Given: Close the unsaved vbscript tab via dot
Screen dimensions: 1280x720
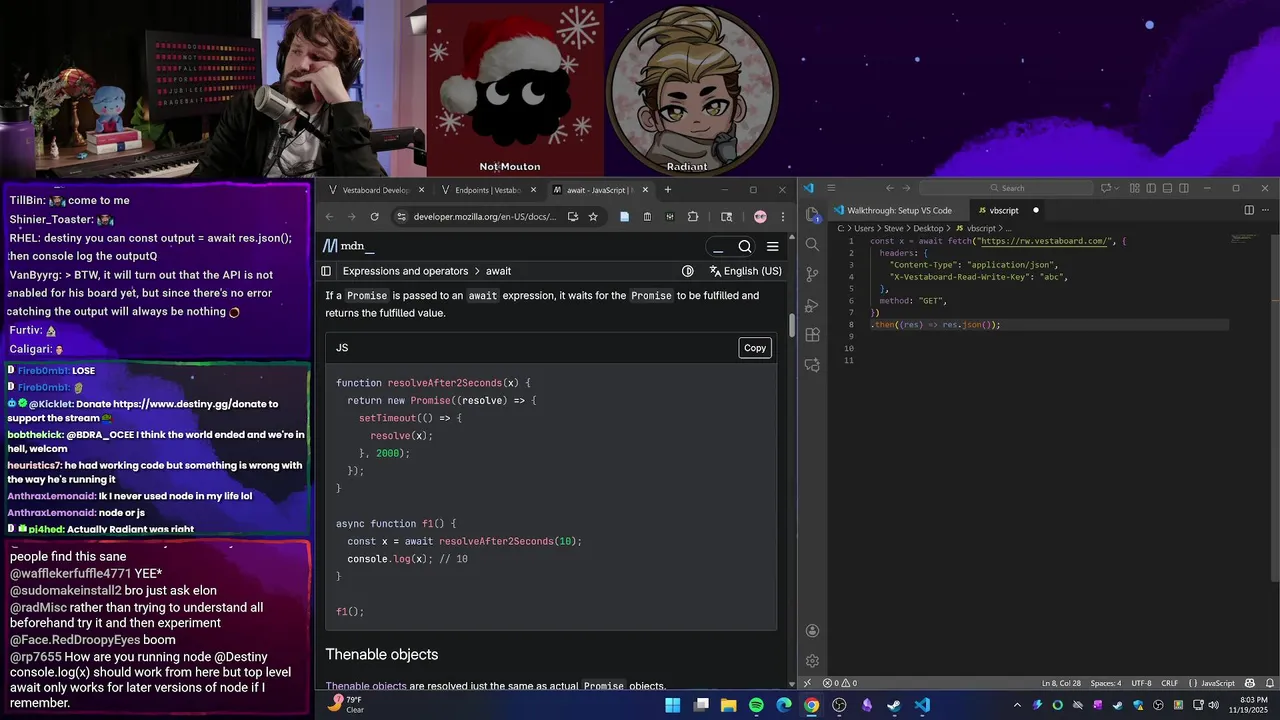Looking at the screenshot, I should tap(1035, 210).
